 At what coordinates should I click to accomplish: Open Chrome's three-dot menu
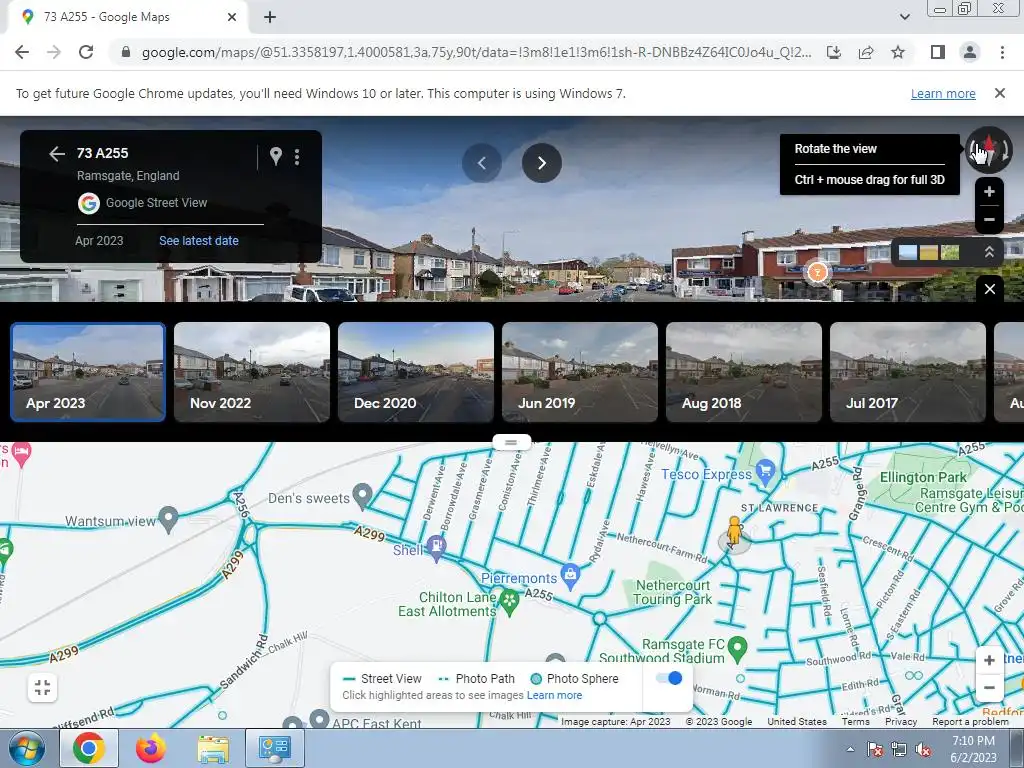point(1002,52)
